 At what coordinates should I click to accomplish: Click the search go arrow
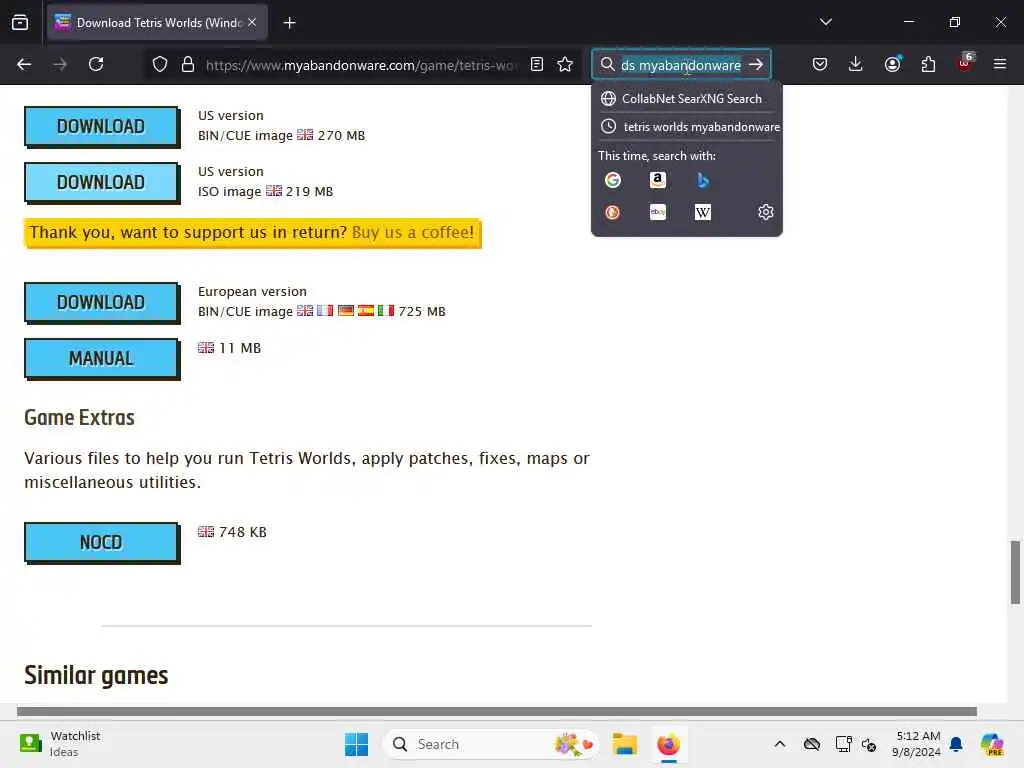coord(756,65)
